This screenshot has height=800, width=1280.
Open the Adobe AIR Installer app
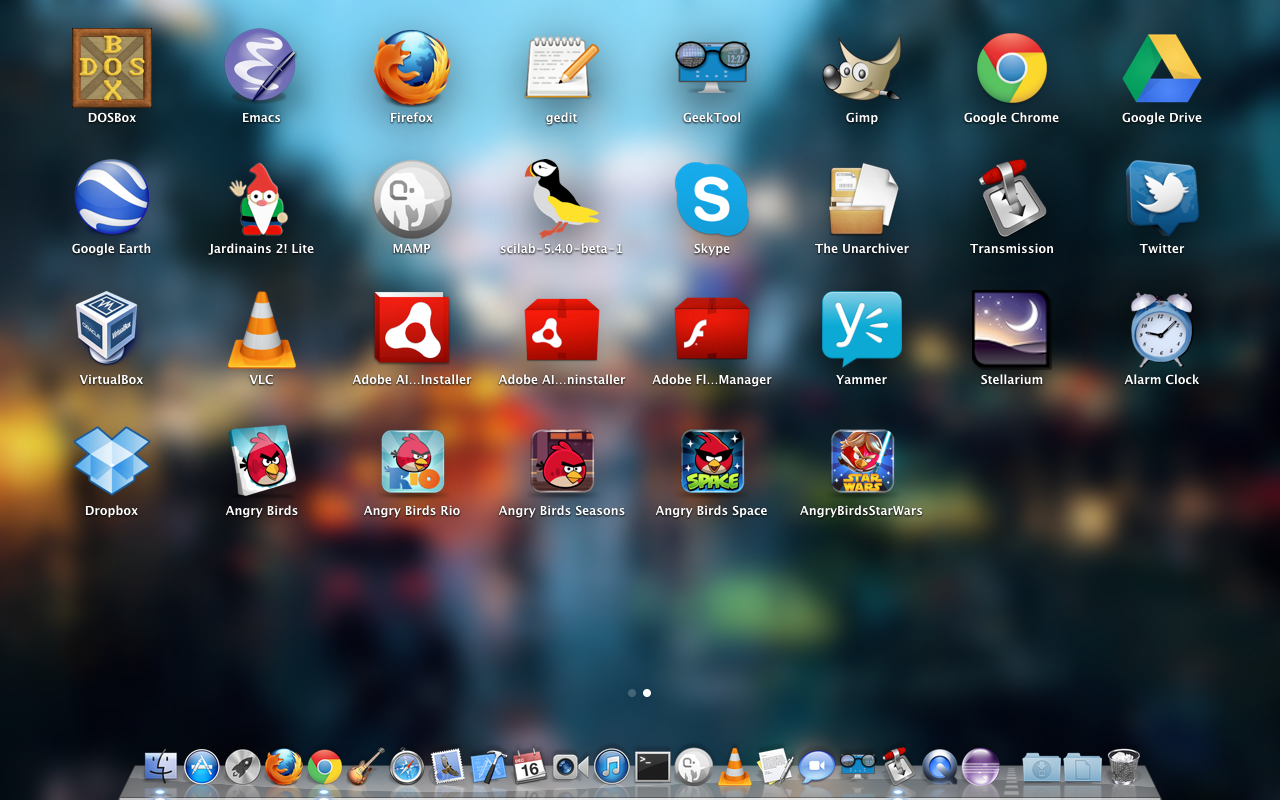(x=412, y=329)
